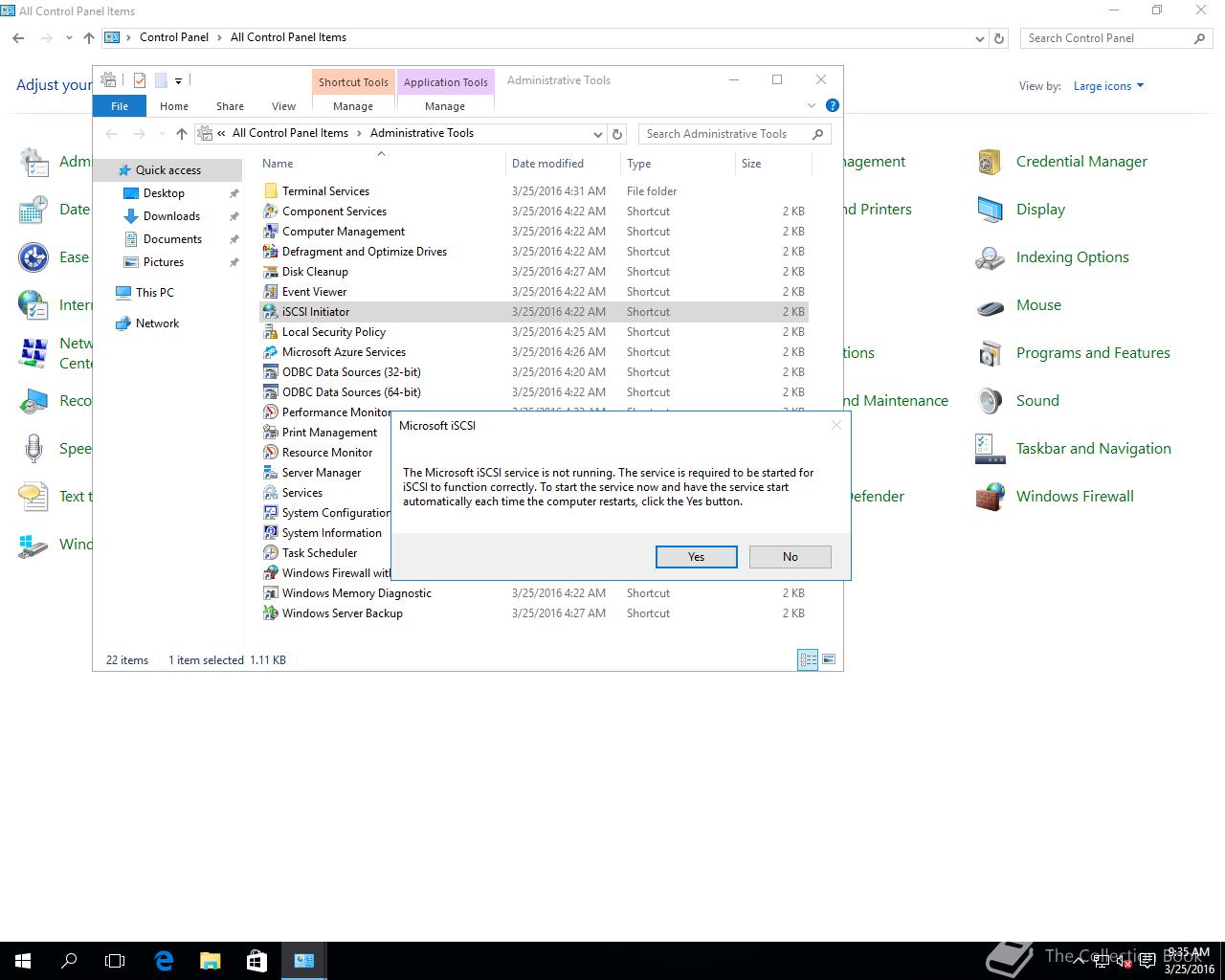Viewport: 1225px width, 980px height.
Task: Open Downloads in the navigation pane
Action: (171, 216)
